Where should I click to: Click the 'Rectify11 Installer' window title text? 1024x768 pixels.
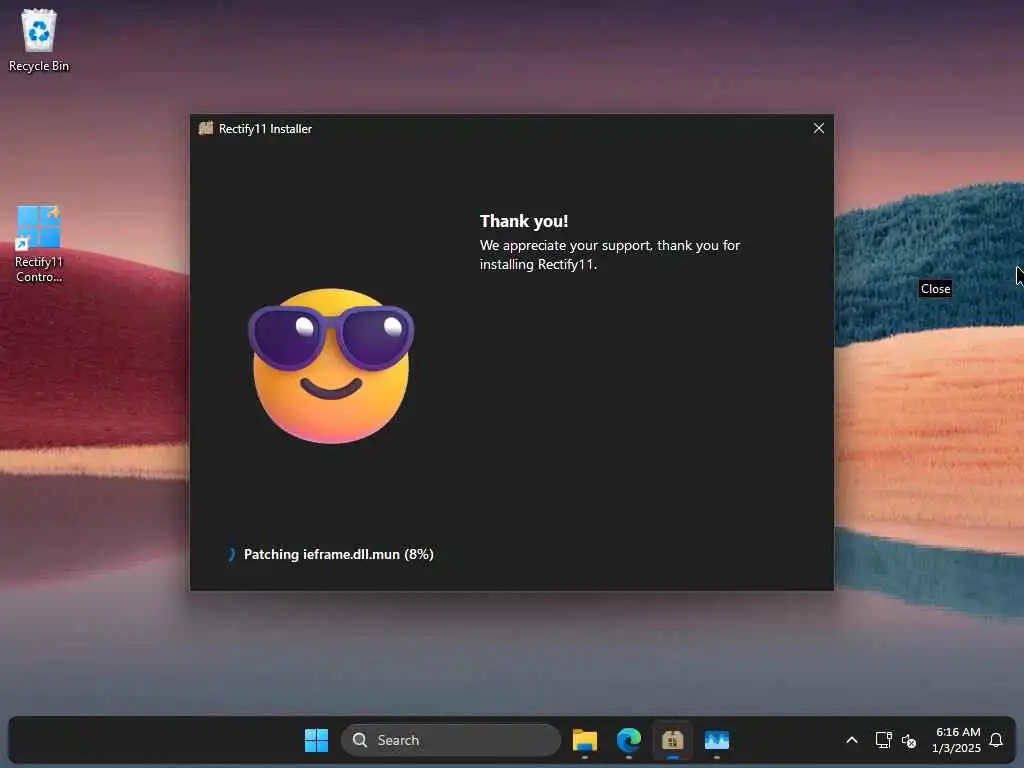click(265, 129)
